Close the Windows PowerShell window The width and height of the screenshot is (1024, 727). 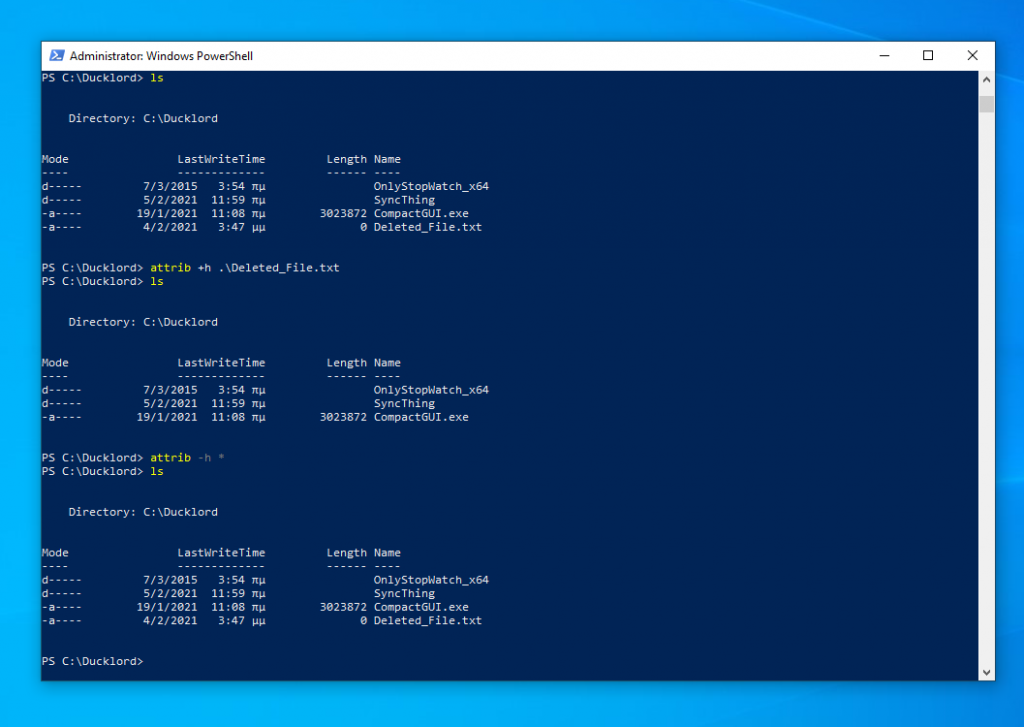pyautogui.click(x=972, y=56)
